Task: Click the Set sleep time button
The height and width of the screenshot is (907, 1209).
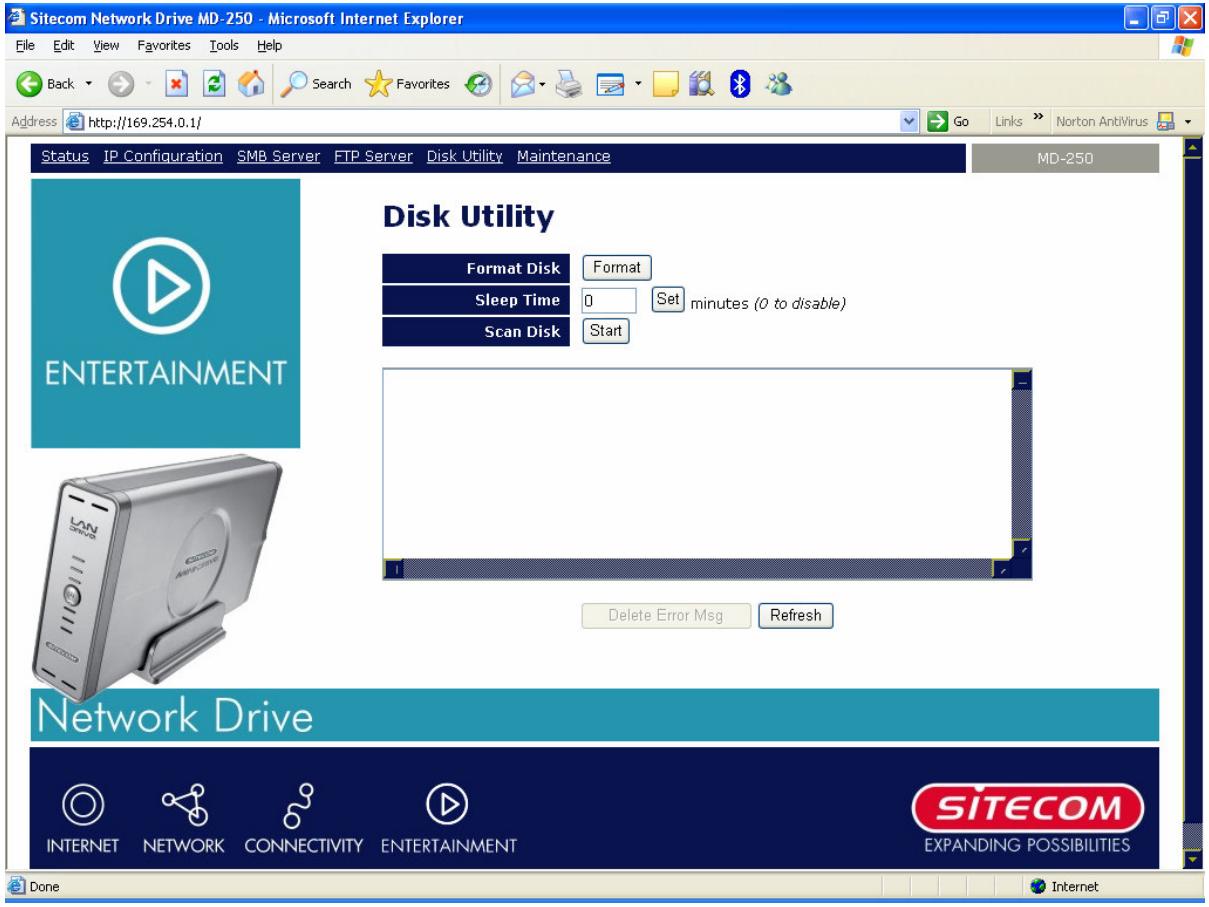Action: [x=668, y=300]
